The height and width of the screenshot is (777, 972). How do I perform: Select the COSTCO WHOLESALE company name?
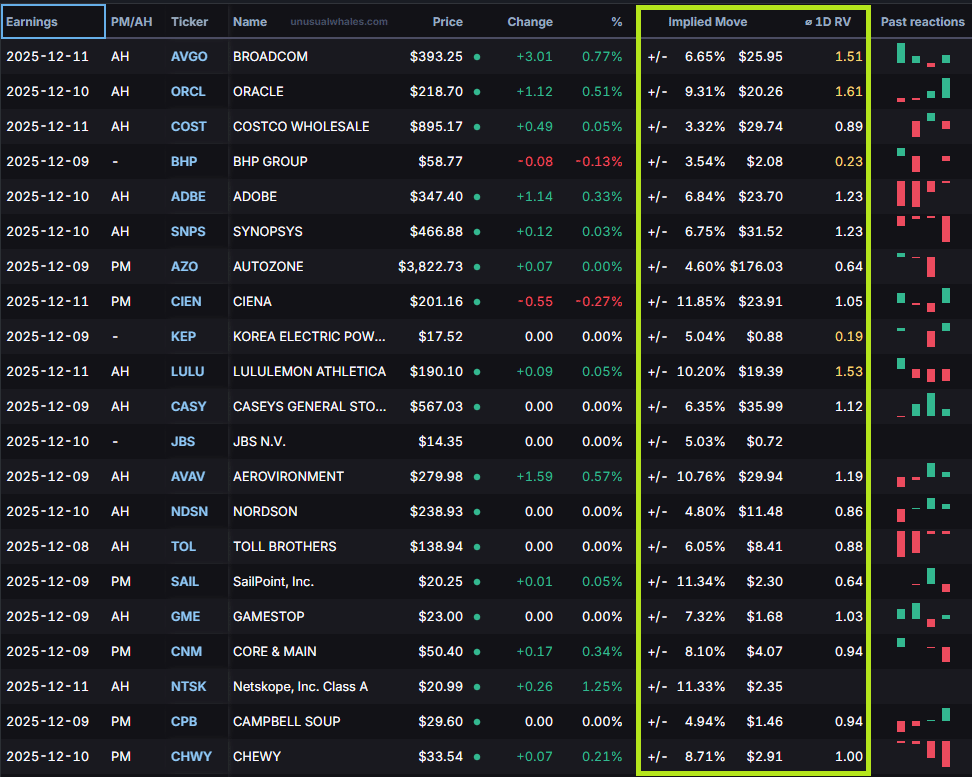coord(301,127)
